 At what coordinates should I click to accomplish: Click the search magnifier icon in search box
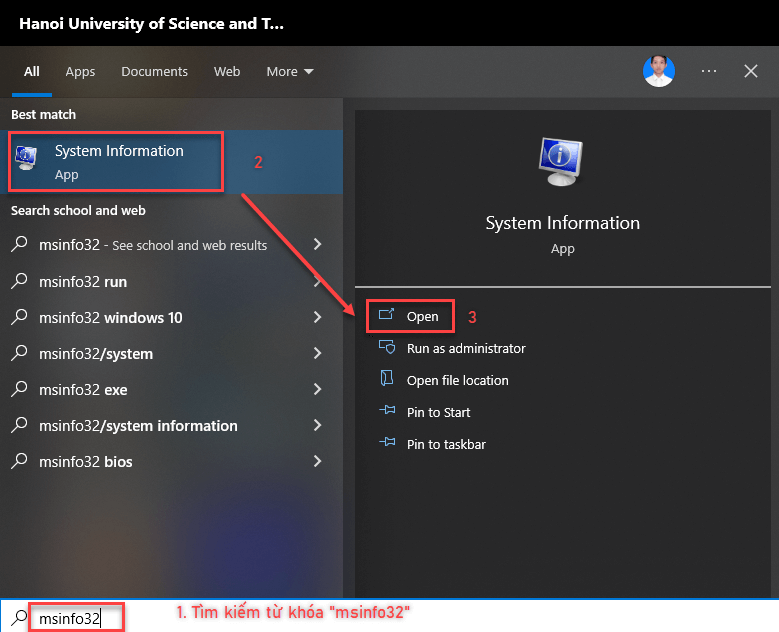(19, 618)
